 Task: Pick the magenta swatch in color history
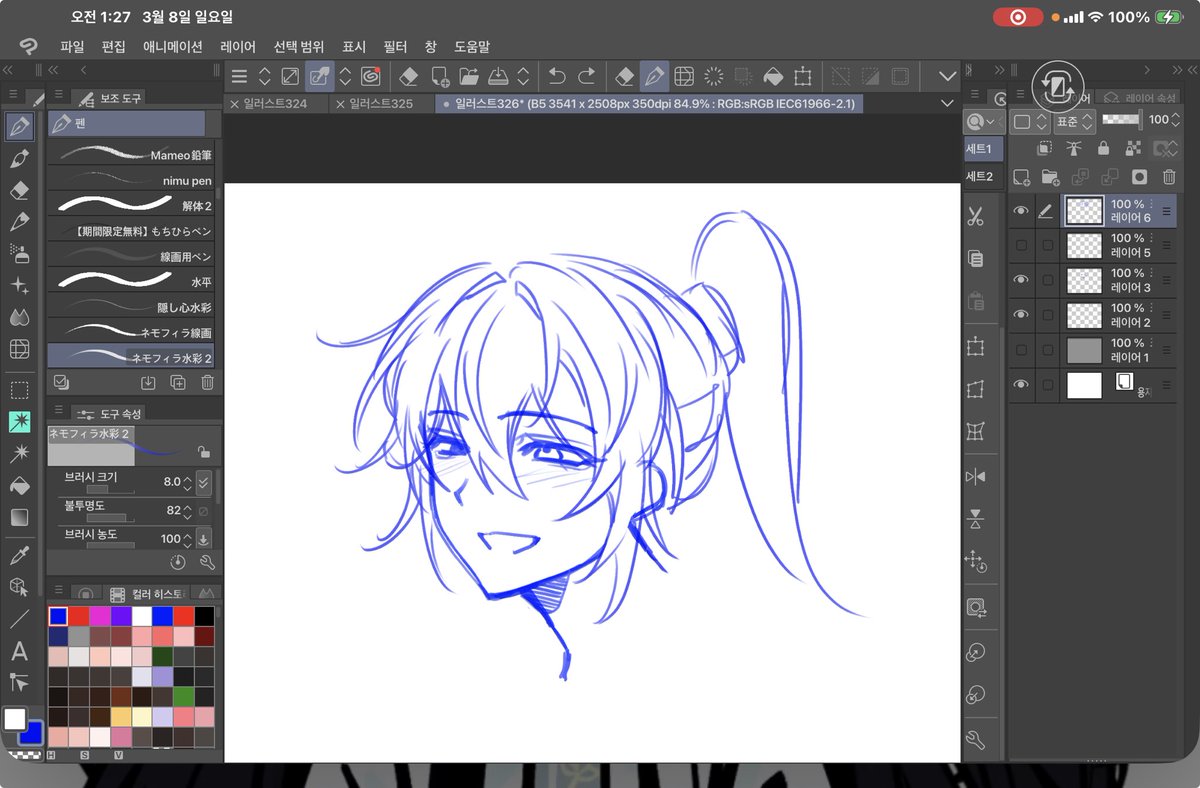pyautogui.click(x=100, y=616)
